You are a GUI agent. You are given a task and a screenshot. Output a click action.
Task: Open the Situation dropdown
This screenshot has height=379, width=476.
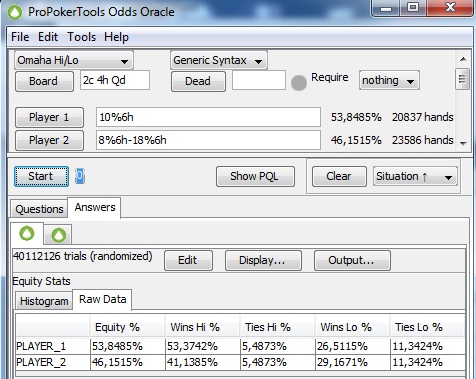[415, 176]
